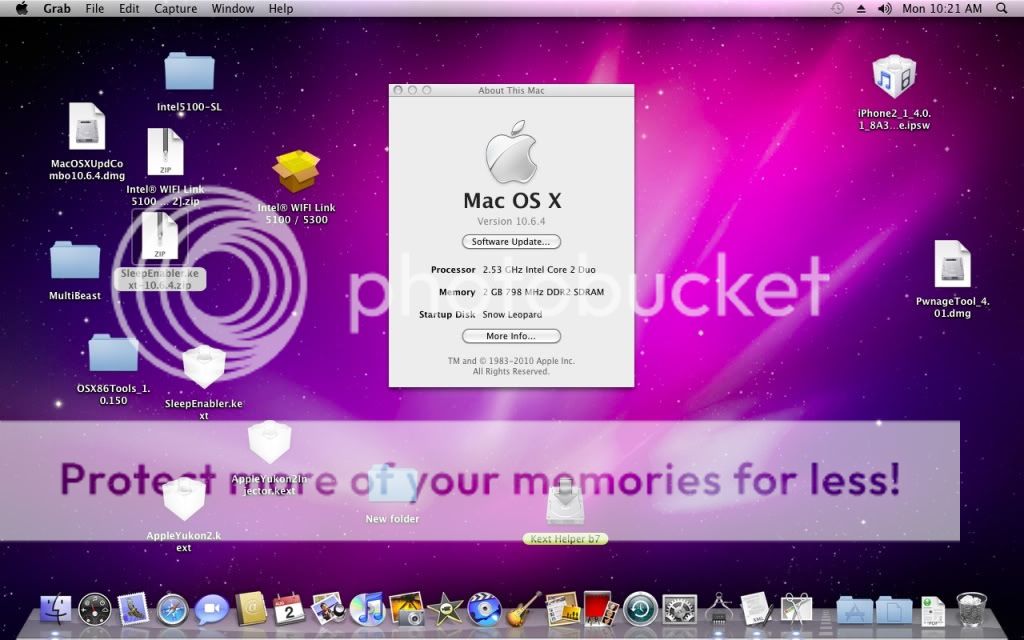Open Finder from the Dock
The image size is (1024, 640).
pos(56,608)
